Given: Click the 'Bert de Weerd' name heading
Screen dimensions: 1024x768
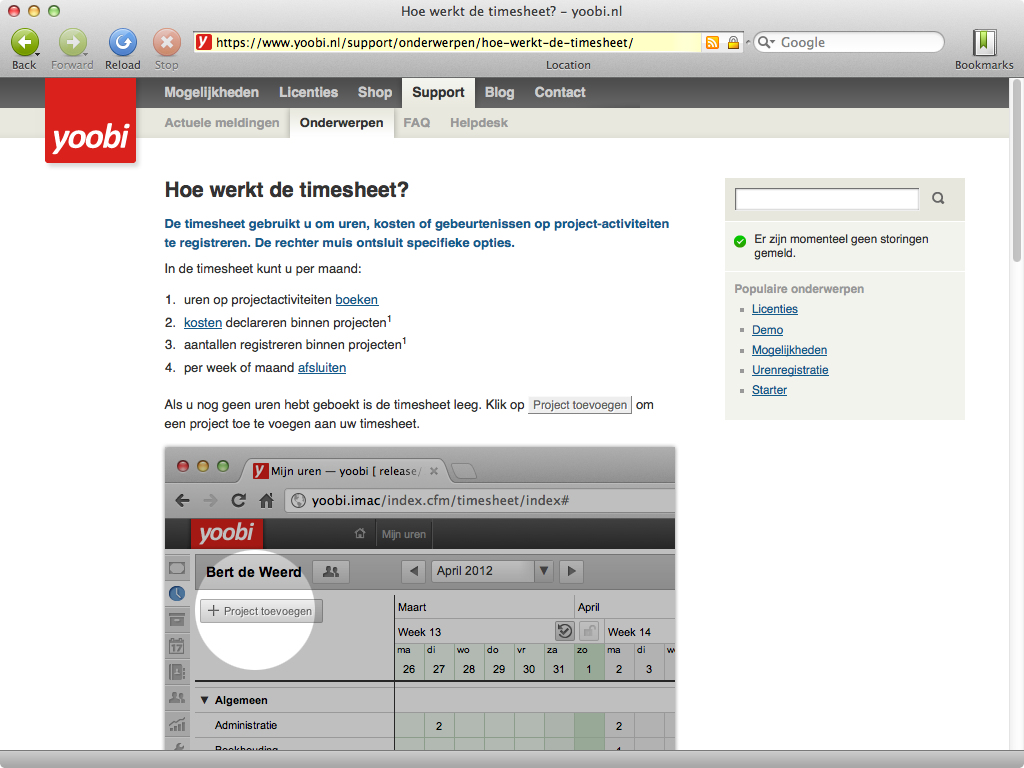Looking at the screenshot, I should tap(253, 572).
